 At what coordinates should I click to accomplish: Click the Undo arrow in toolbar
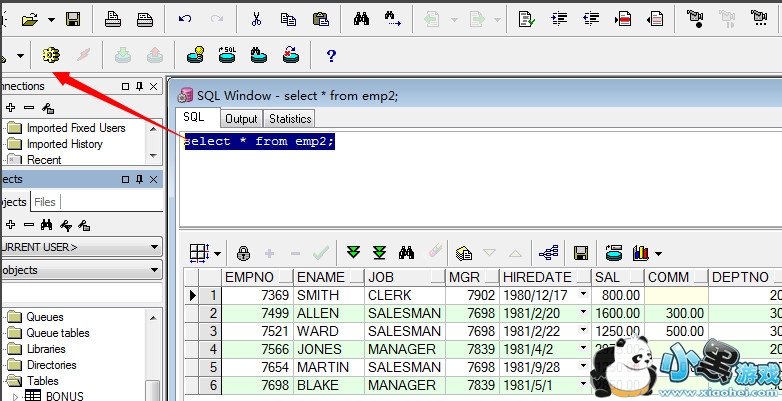[x=185, y=19]
